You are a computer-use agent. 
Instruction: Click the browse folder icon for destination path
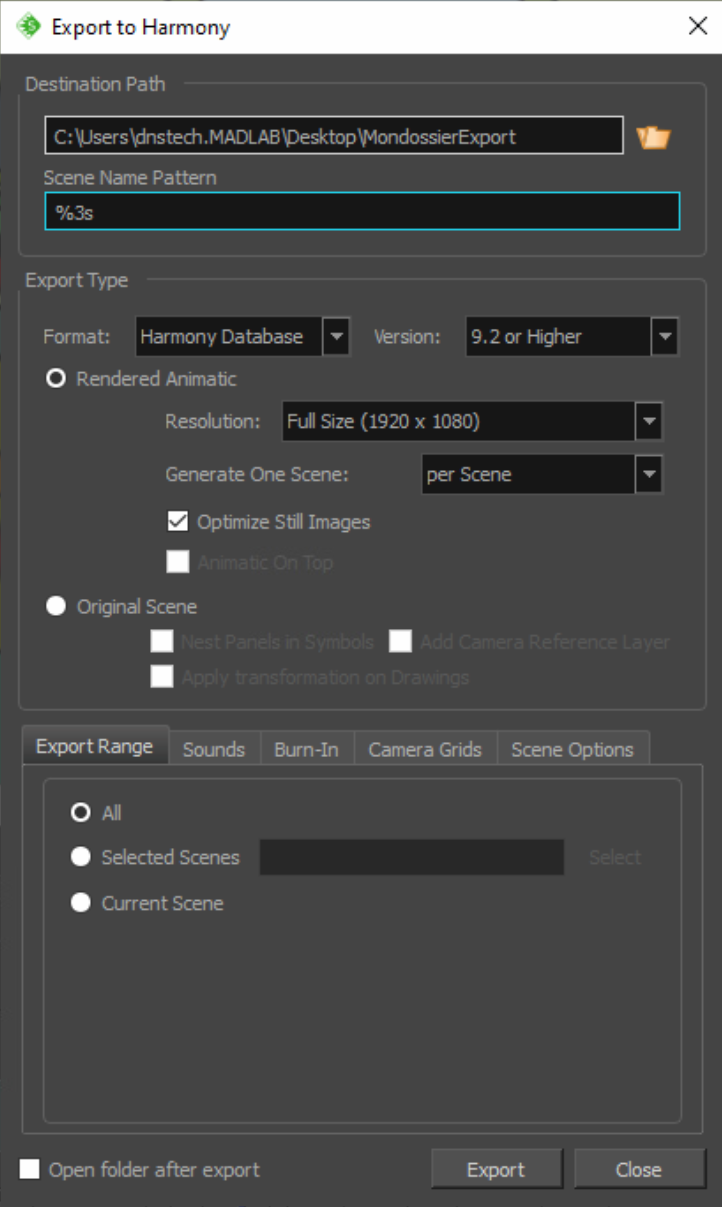(653, 137)
